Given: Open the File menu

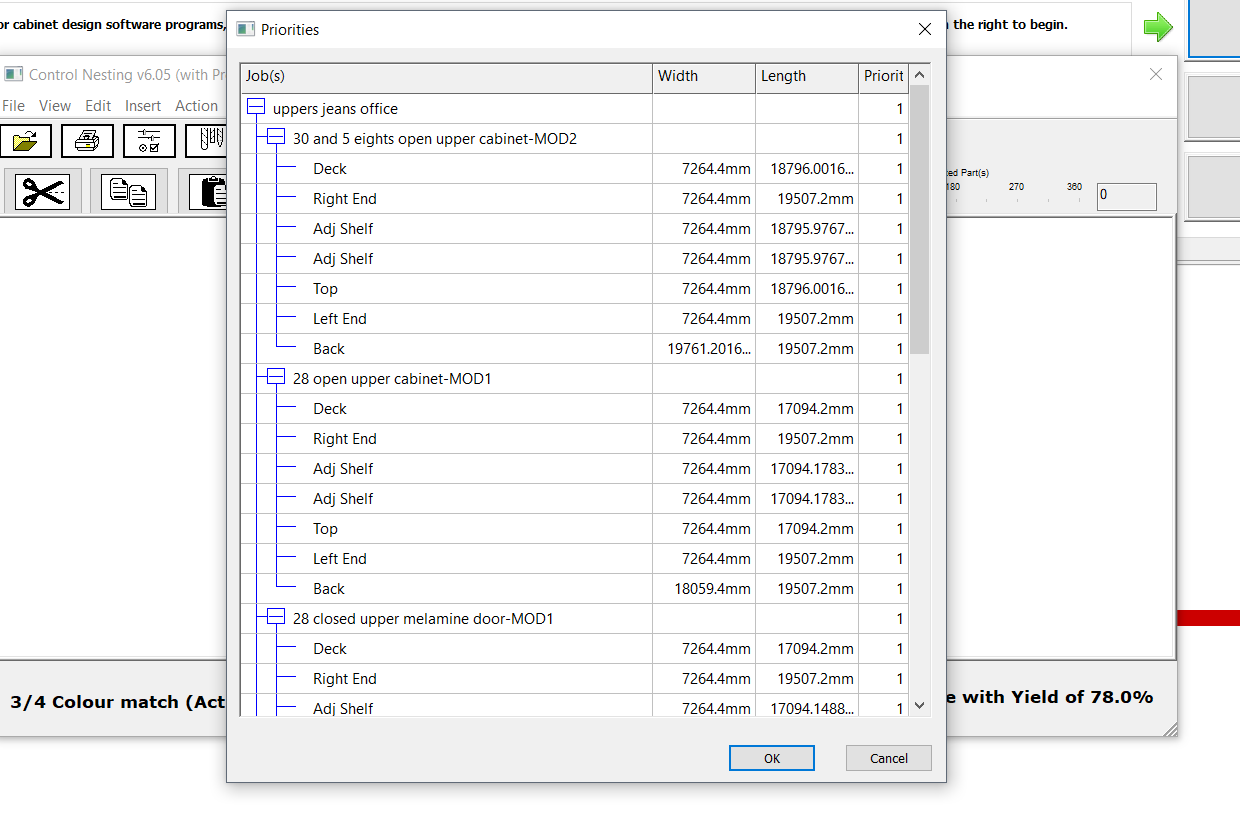Looking at the screenshot, I should [x=14, y=106].
